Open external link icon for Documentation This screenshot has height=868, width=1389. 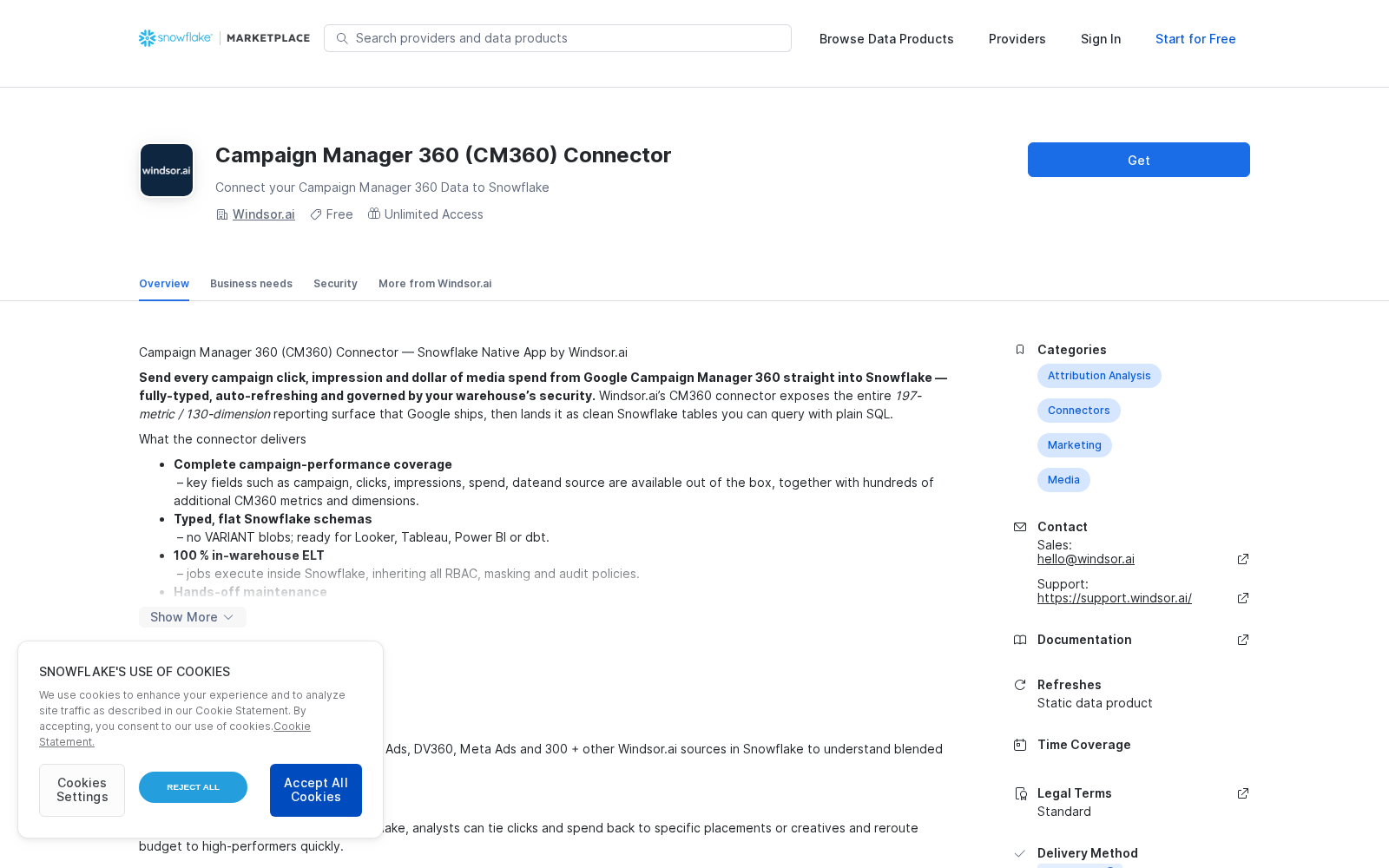coord(1243,640)
